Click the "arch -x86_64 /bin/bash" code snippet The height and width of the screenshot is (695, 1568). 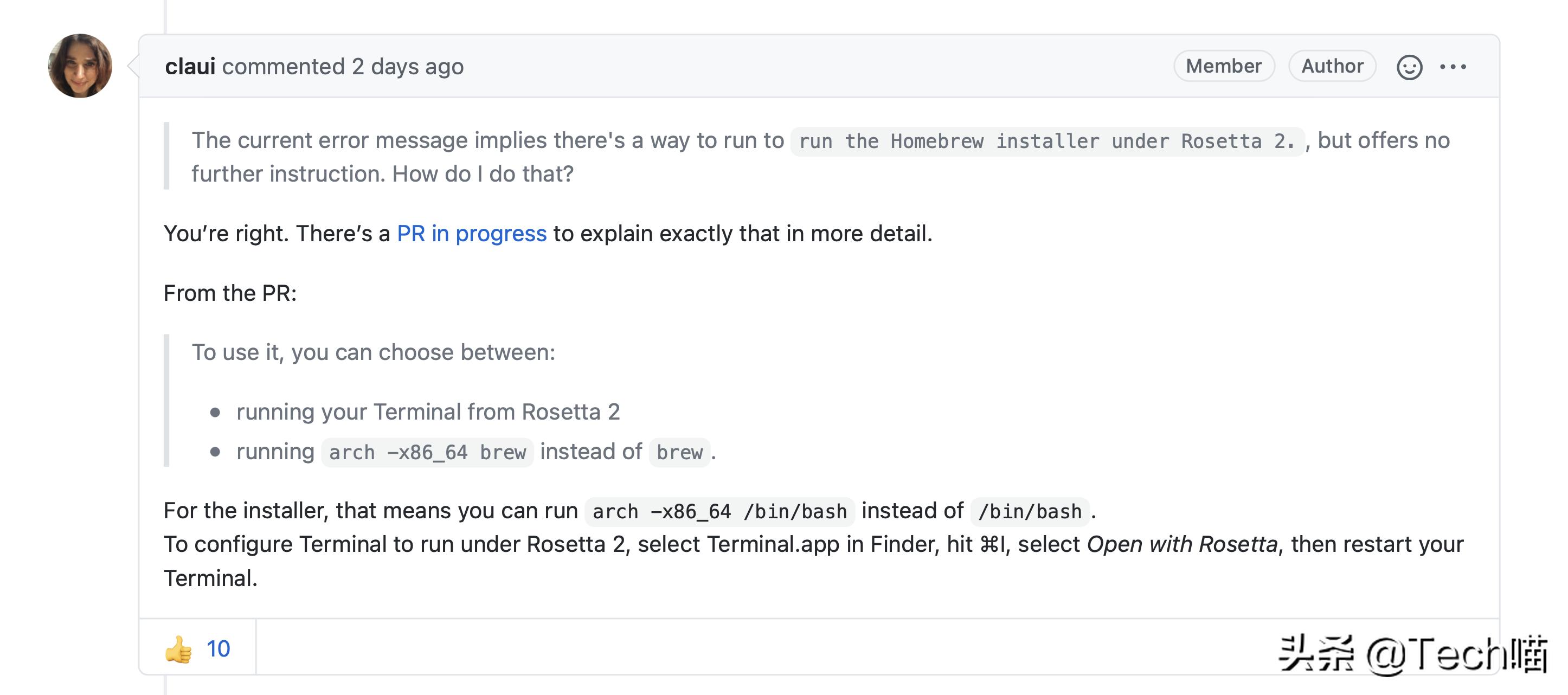click(719, 511)
